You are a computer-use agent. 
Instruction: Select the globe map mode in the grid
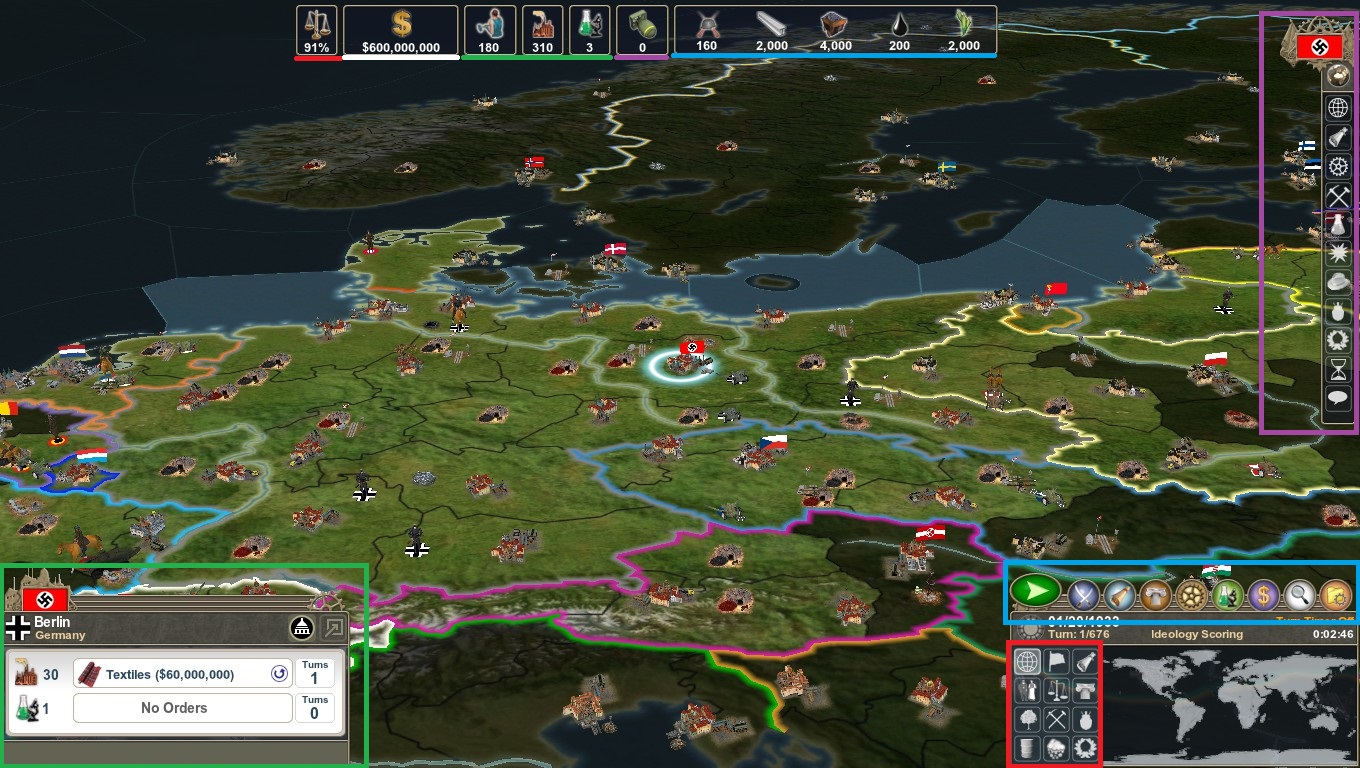coord(1026,661)
